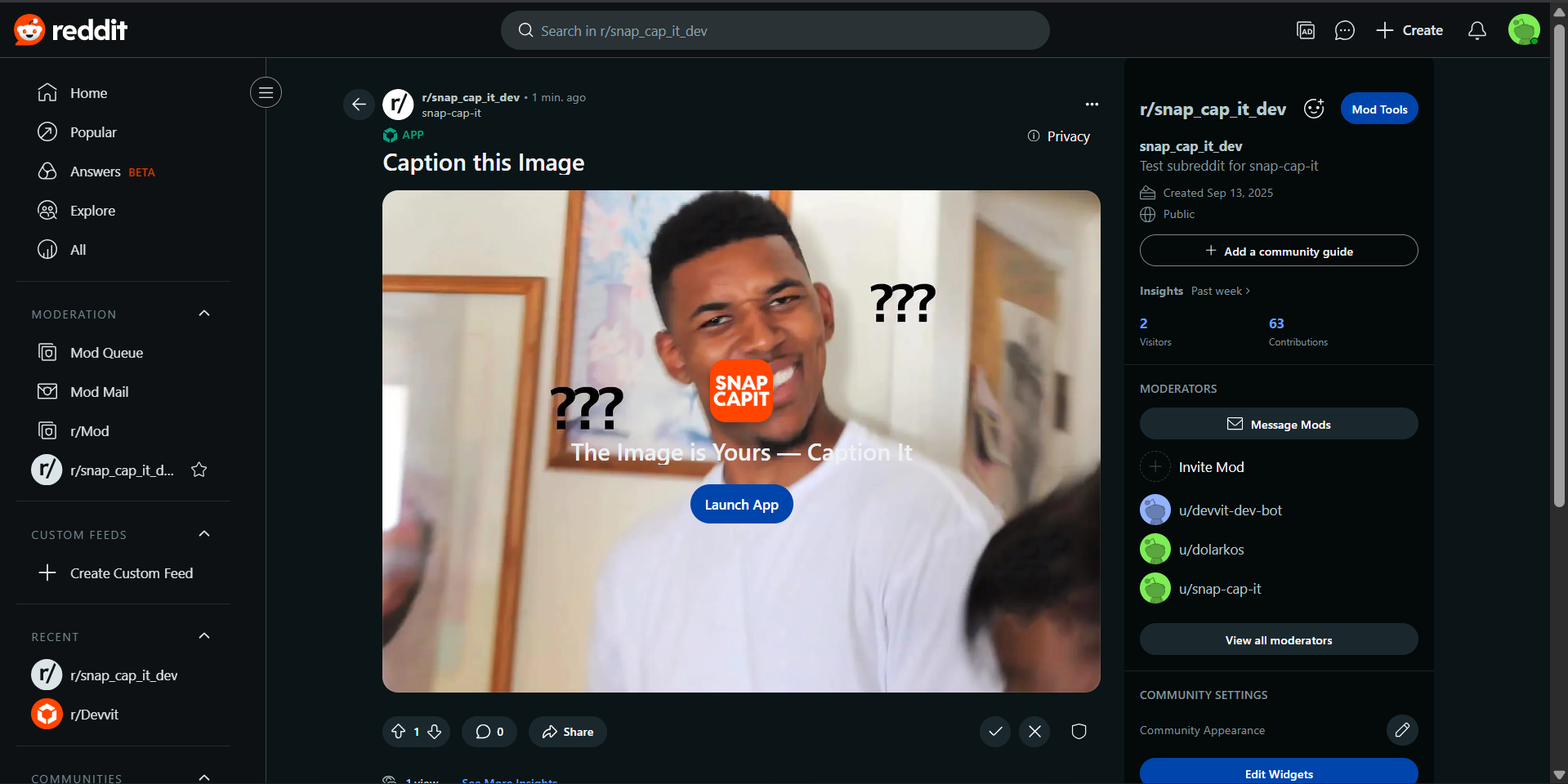Click the 'Caption this Image' post title
The image size is (1568, 784).
(484, 163)
